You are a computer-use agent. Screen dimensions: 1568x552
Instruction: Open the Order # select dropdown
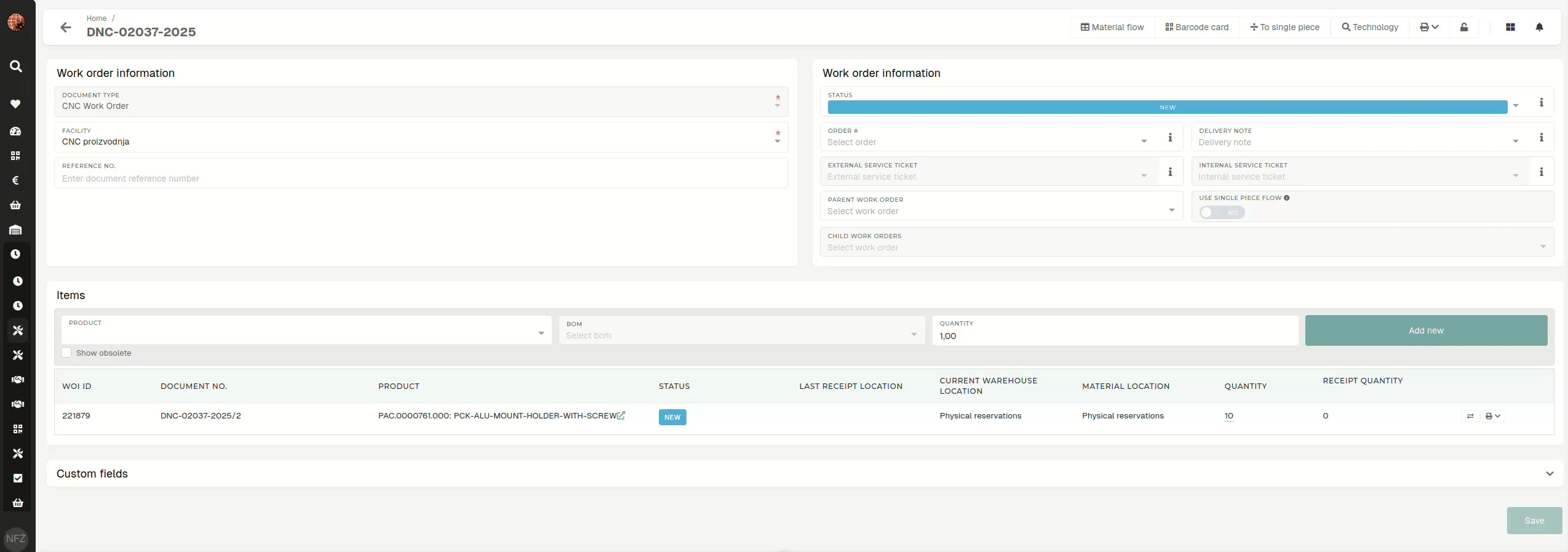pos(989,137)
